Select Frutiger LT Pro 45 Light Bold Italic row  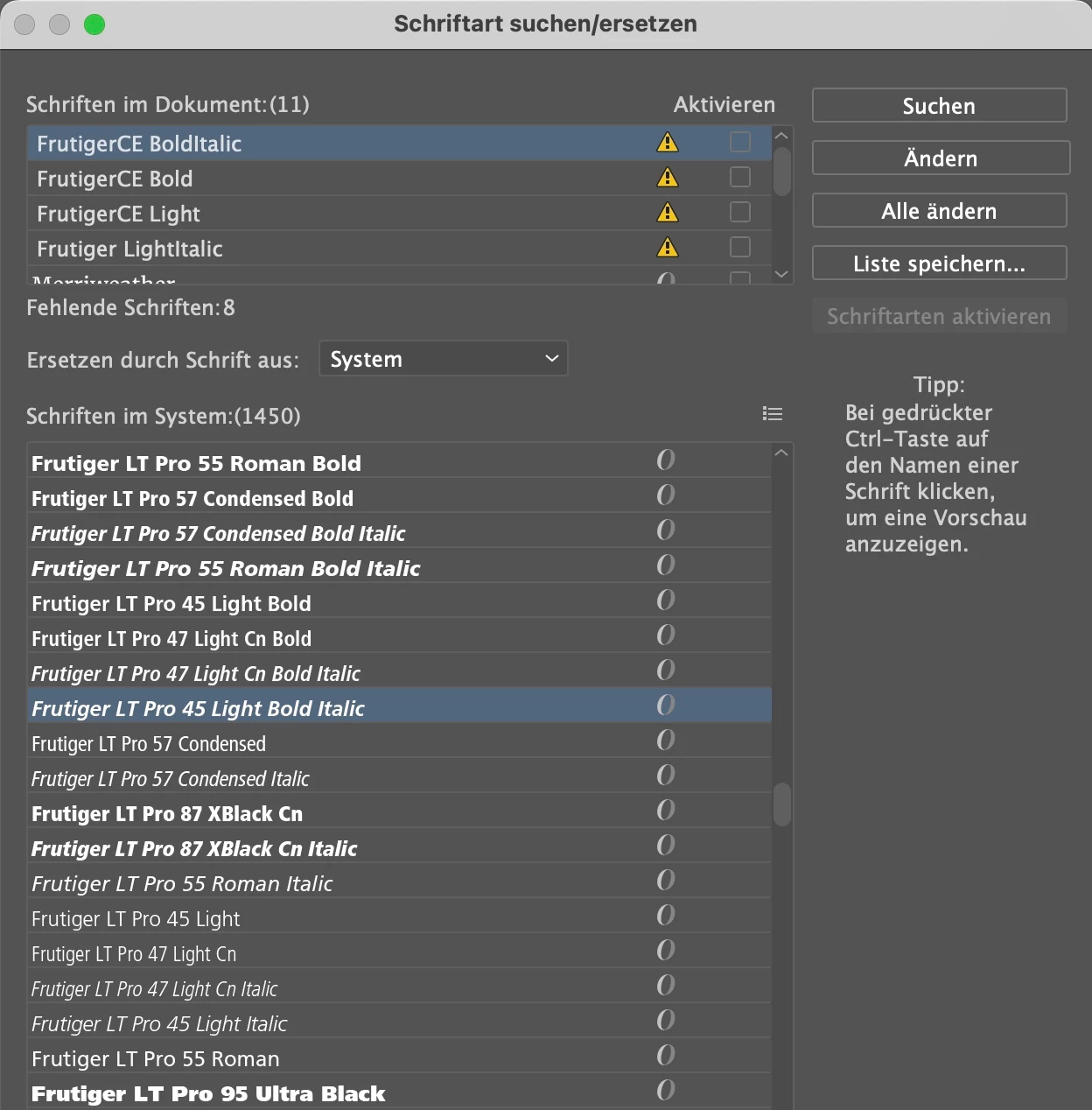[x=399, y=707]
